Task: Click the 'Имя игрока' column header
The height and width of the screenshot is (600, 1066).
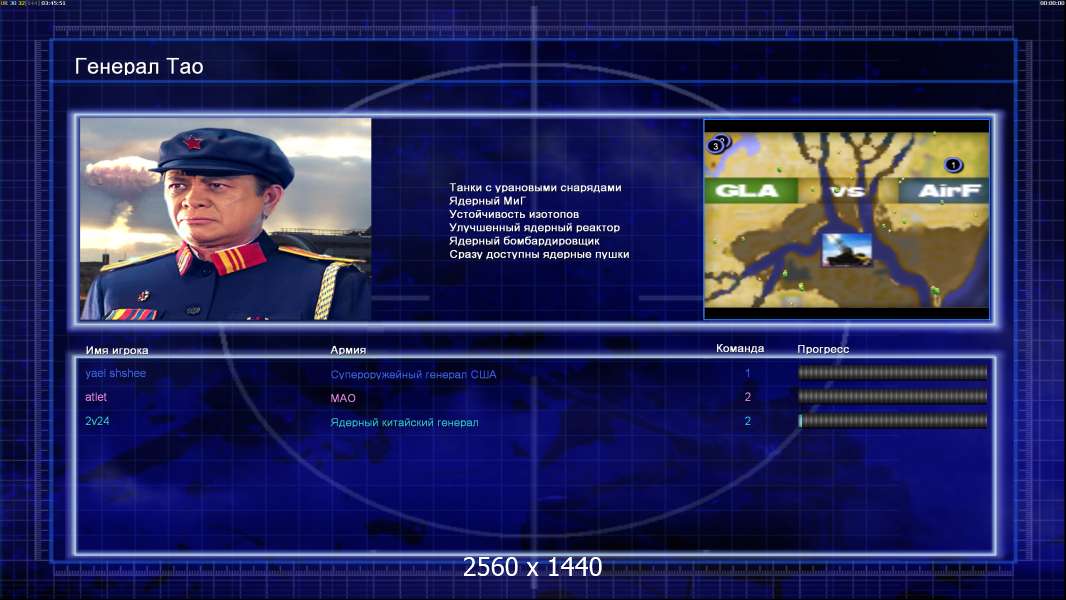Action: click(x=117, y=351)
